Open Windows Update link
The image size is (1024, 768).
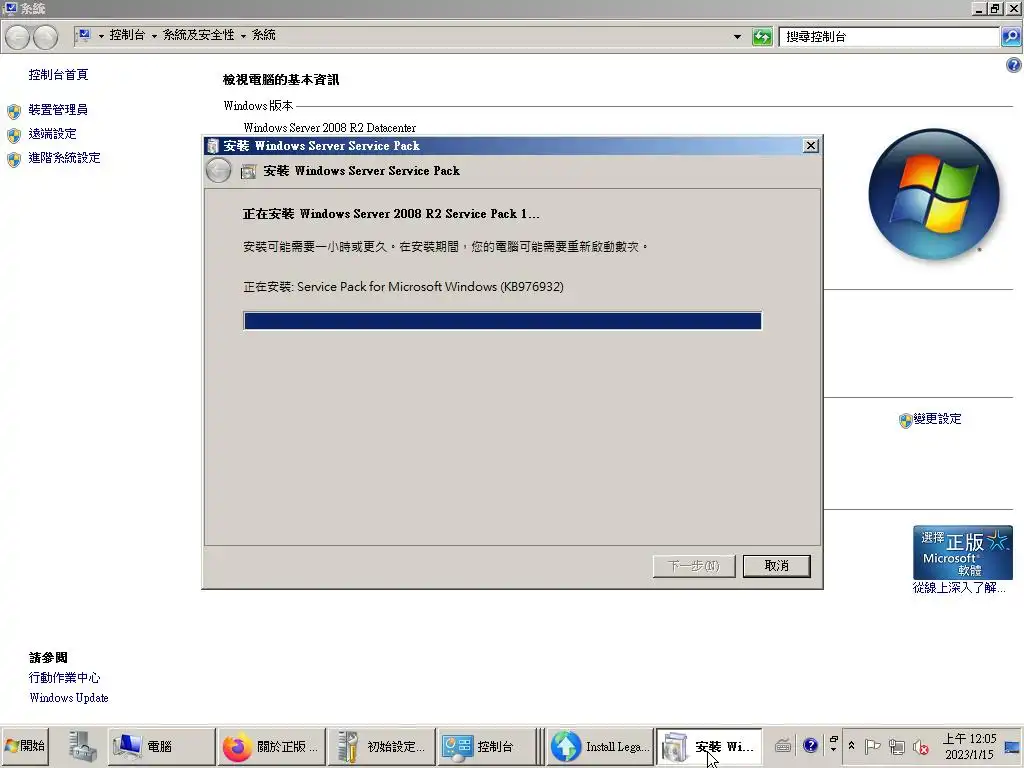coord(69,698)
